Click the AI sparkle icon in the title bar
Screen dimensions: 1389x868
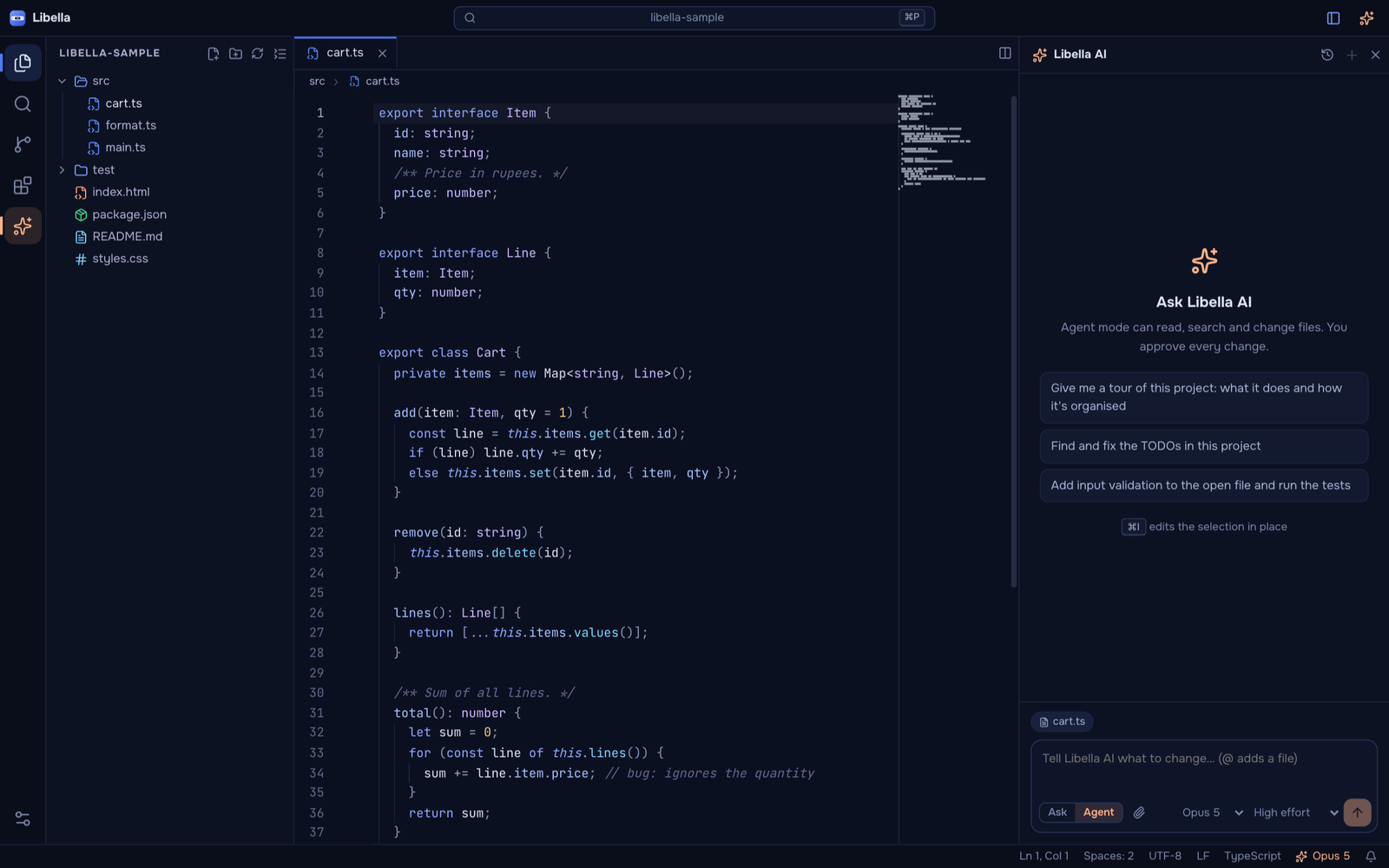(1366, 17)
